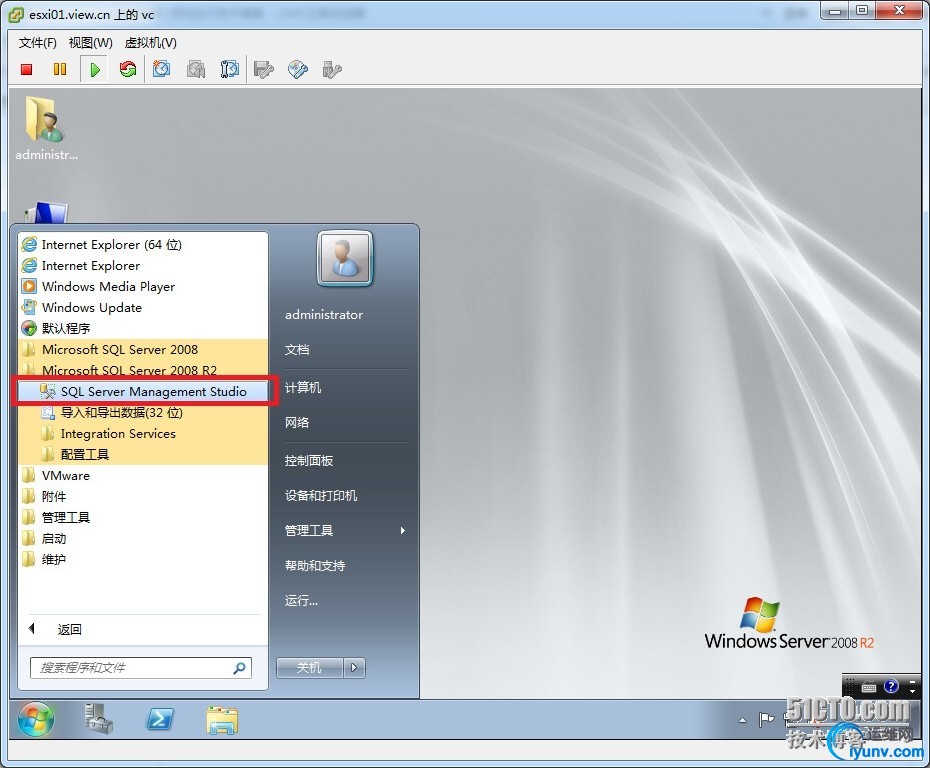This screenshot has height=768, width=930.
Task: Expand the Integration Services folder
Action: click(x=143, y=434)
